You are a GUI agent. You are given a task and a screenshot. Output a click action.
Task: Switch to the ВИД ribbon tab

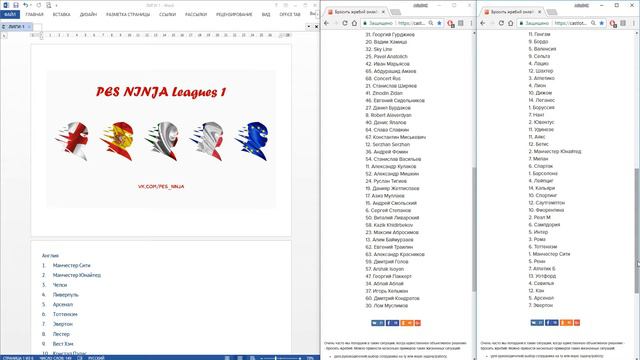[x=266, y=14]
